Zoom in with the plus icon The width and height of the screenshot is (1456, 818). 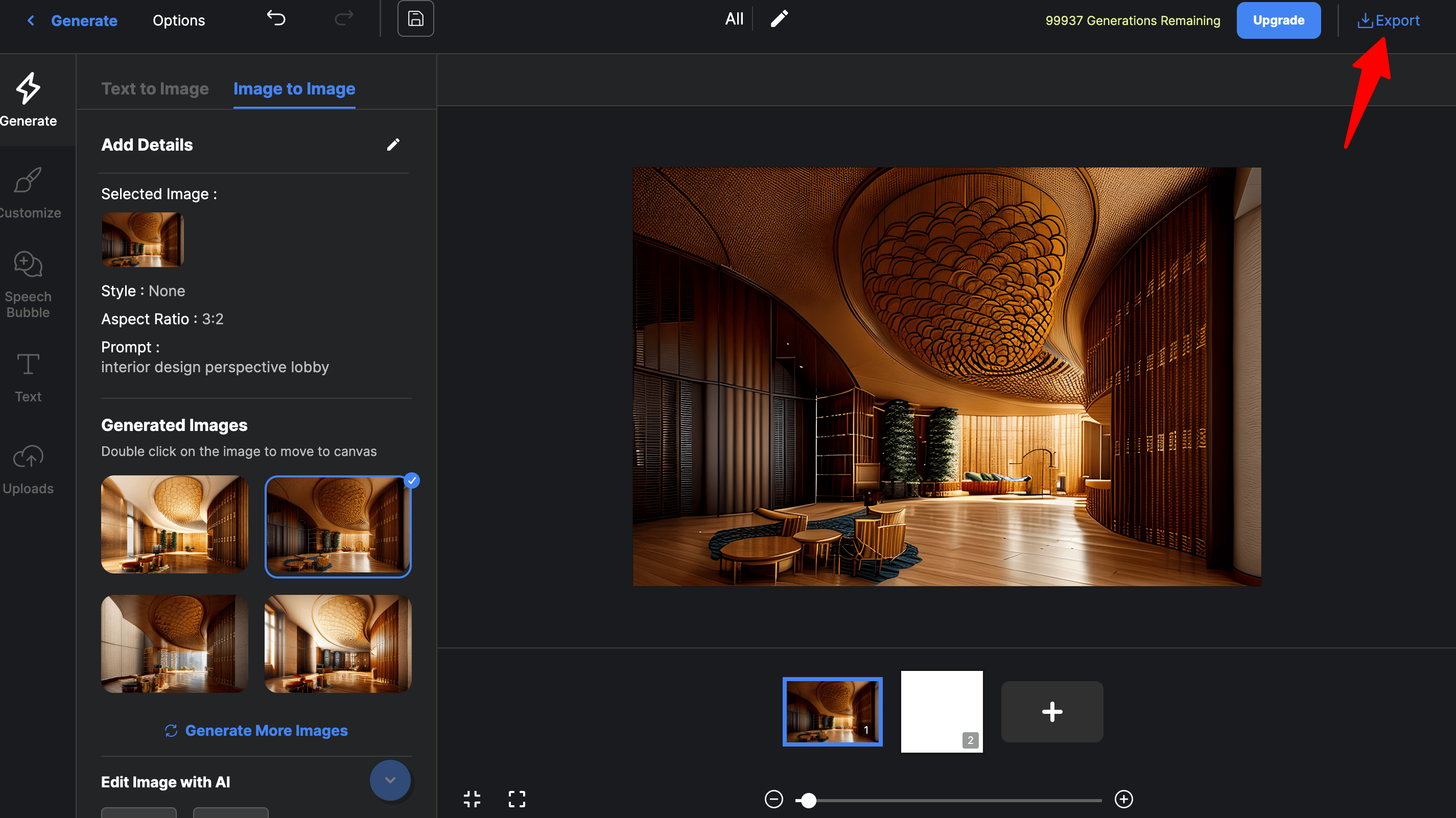pos(1123,799)
